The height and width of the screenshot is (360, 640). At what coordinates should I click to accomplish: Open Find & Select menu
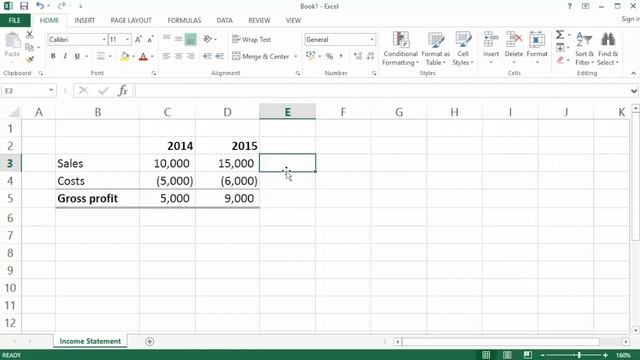[x=608, y=49]
